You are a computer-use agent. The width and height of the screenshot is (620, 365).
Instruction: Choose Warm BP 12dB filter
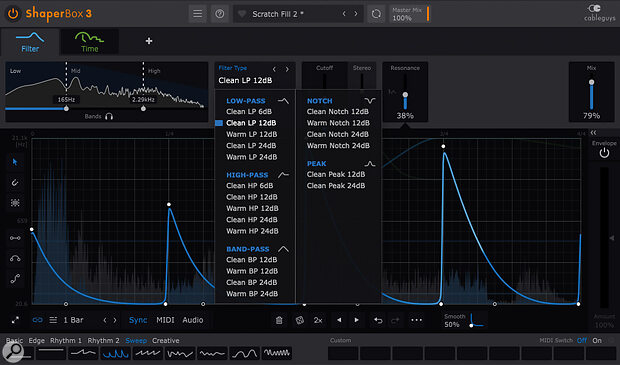(252, 271)
